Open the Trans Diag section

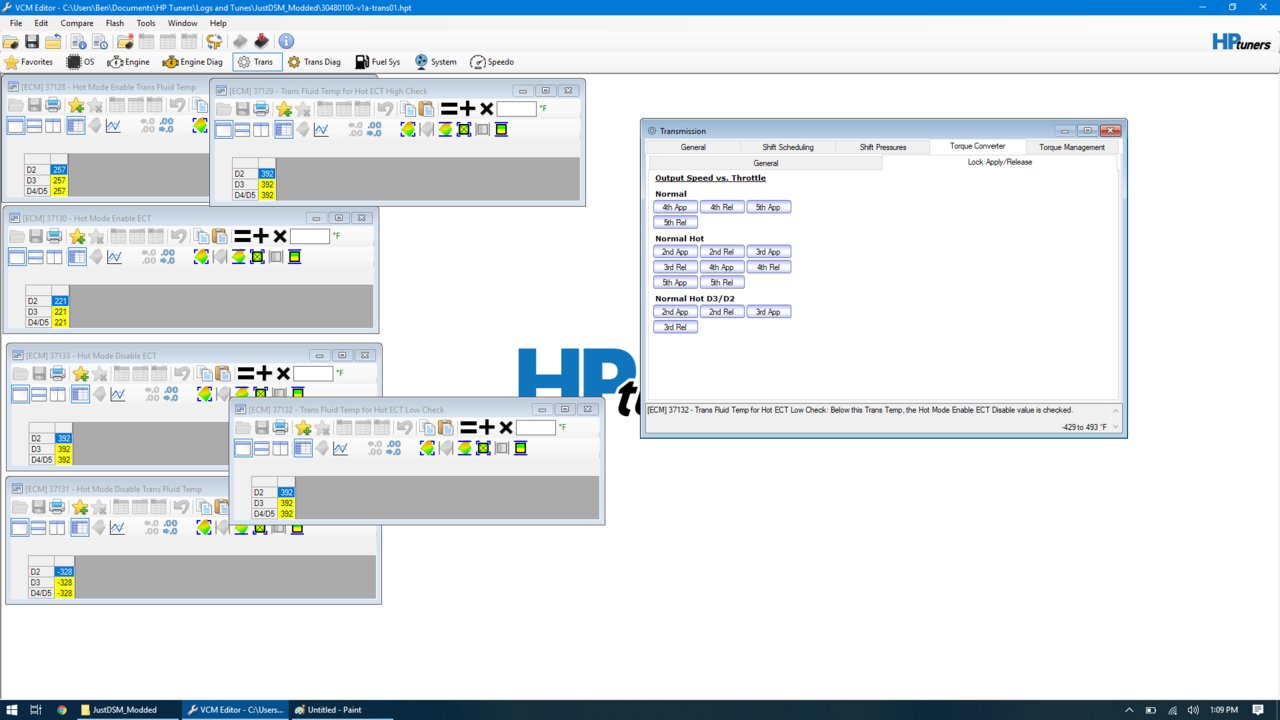314,62
